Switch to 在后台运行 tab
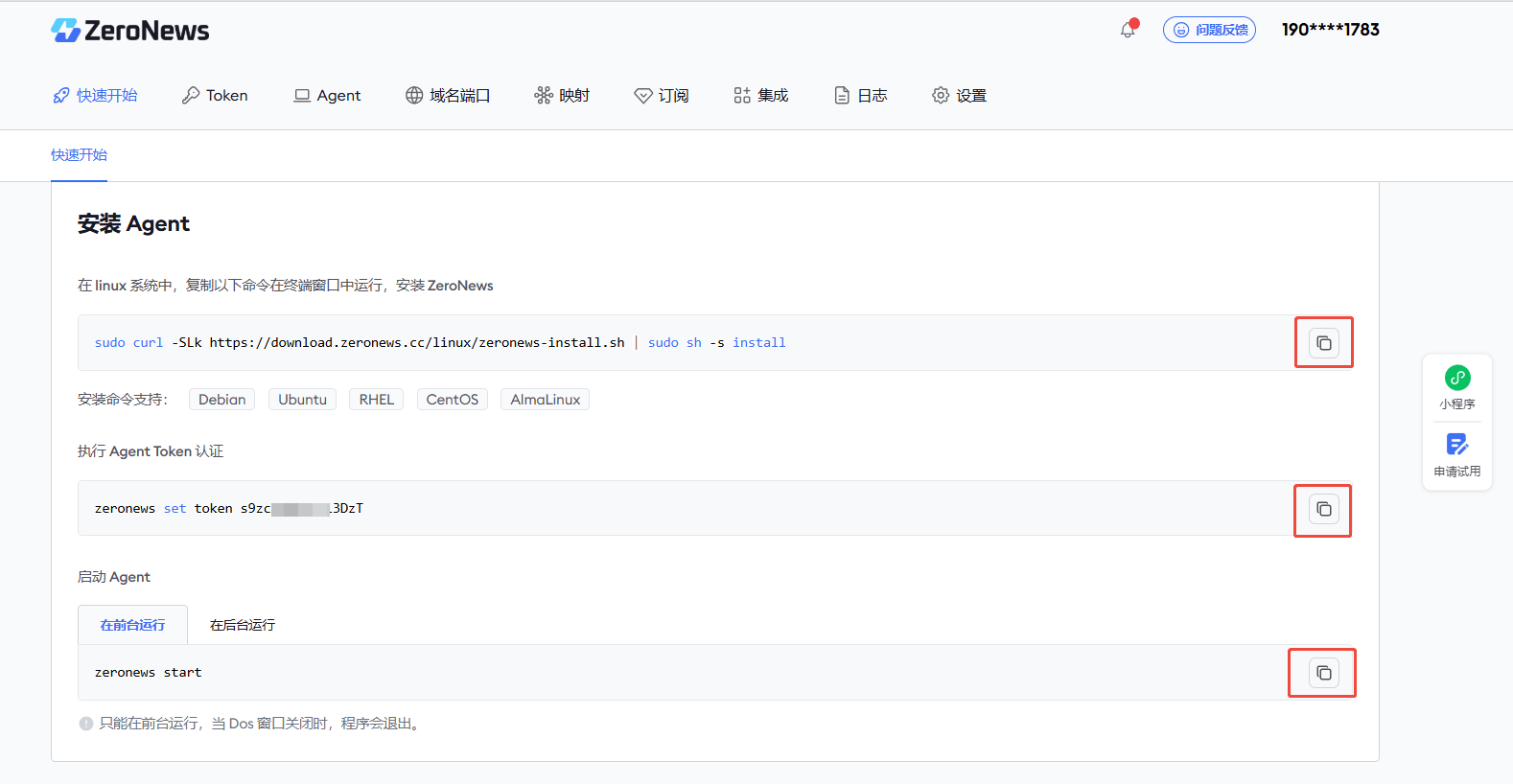 (x=243, y=625)
